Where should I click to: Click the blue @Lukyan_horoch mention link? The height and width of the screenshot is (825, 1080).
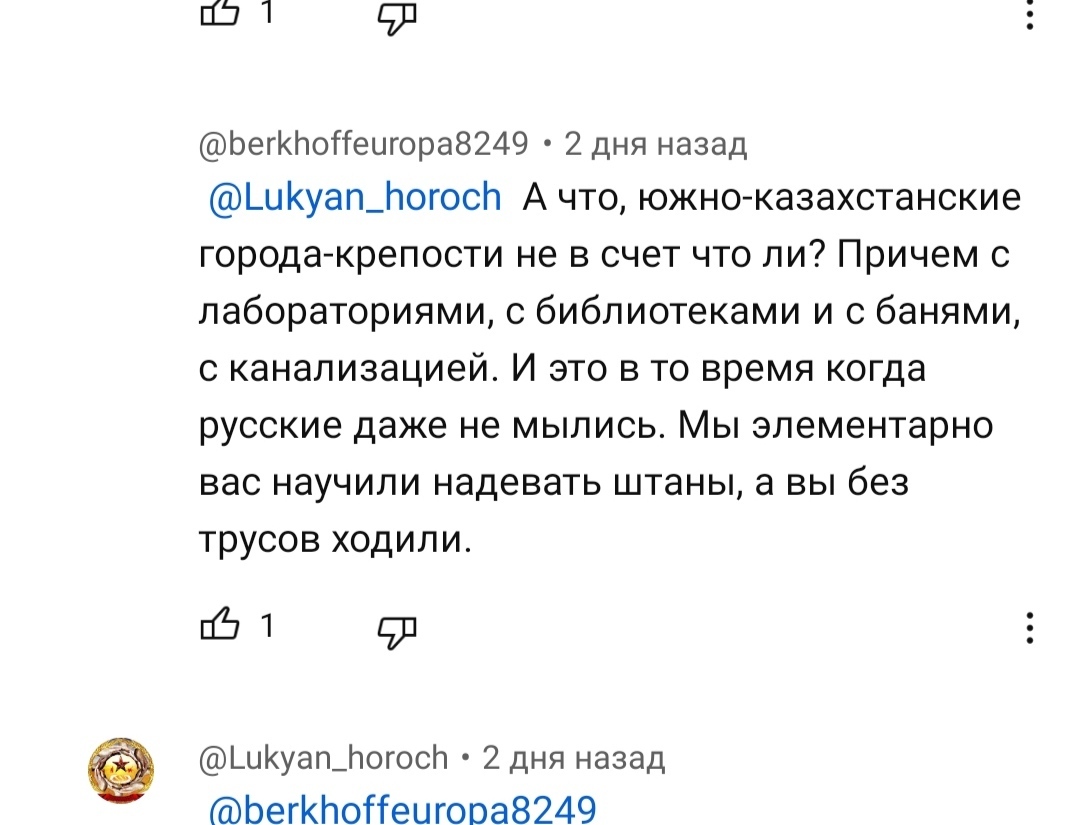355,198
